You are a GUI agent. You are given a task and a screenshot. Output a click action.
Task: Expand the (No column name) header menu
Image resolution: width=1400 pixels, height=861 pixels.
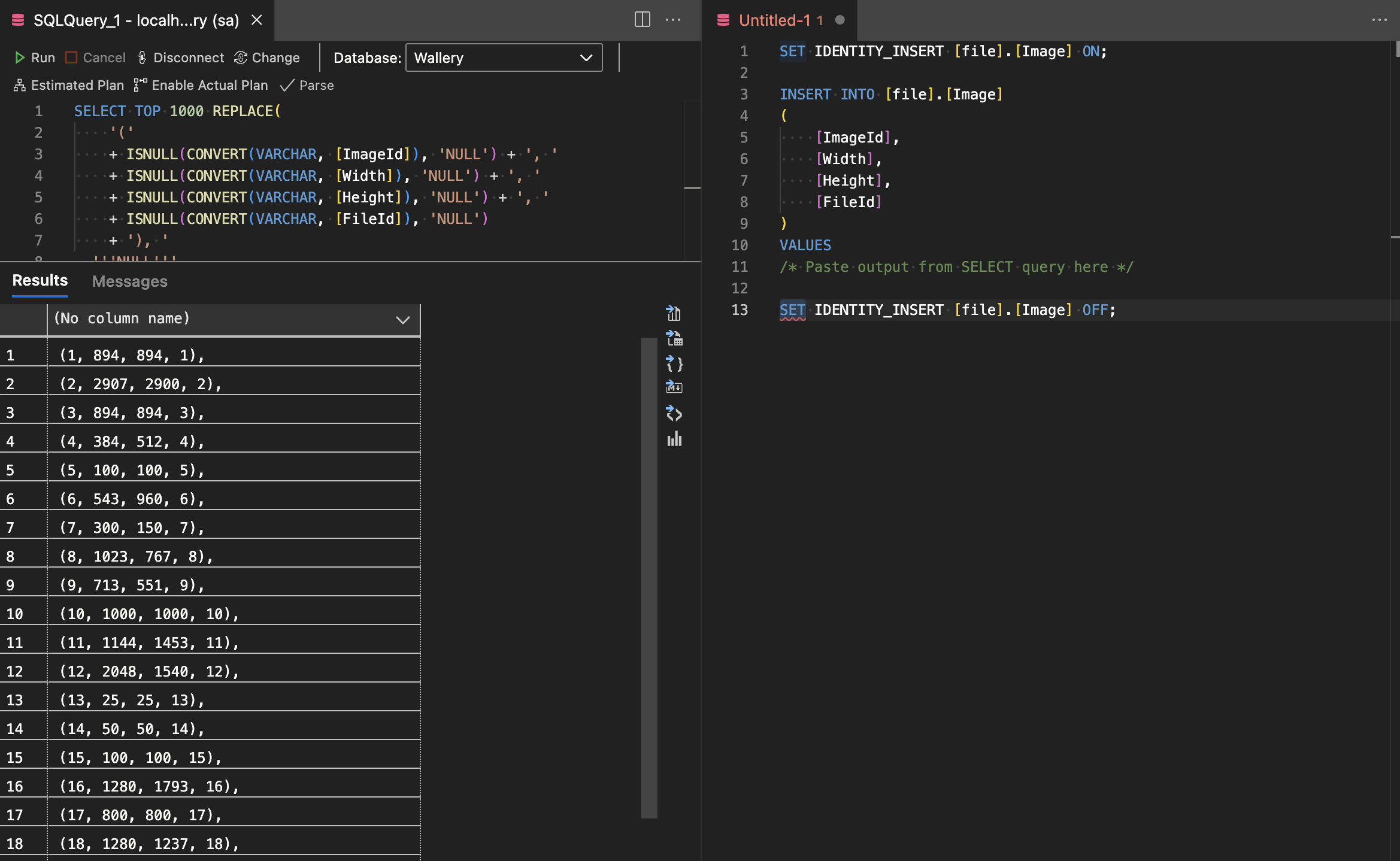click(403, 320)
